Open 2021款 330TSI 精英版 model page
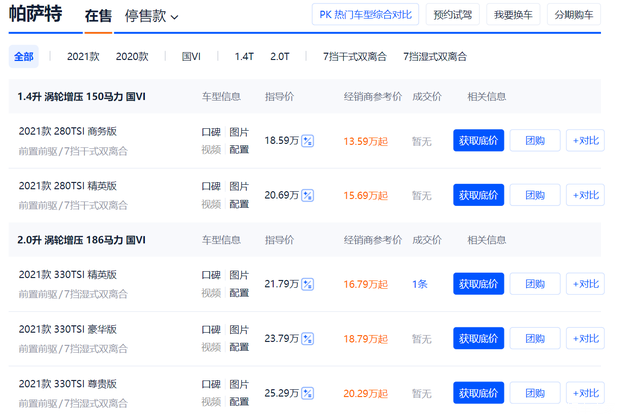The image size is (620, 419). (x=68, y=274)
